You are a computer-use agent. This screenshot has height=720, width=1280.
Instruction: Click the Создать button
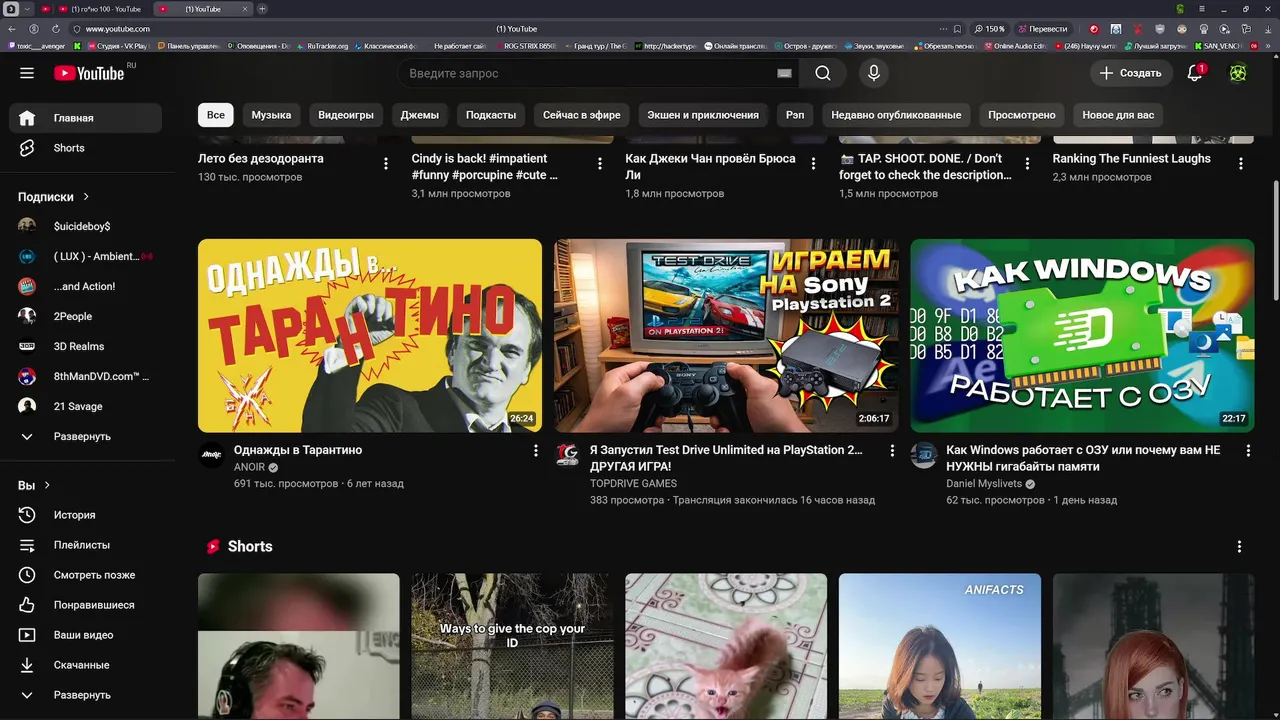(x=1131, y=73)
